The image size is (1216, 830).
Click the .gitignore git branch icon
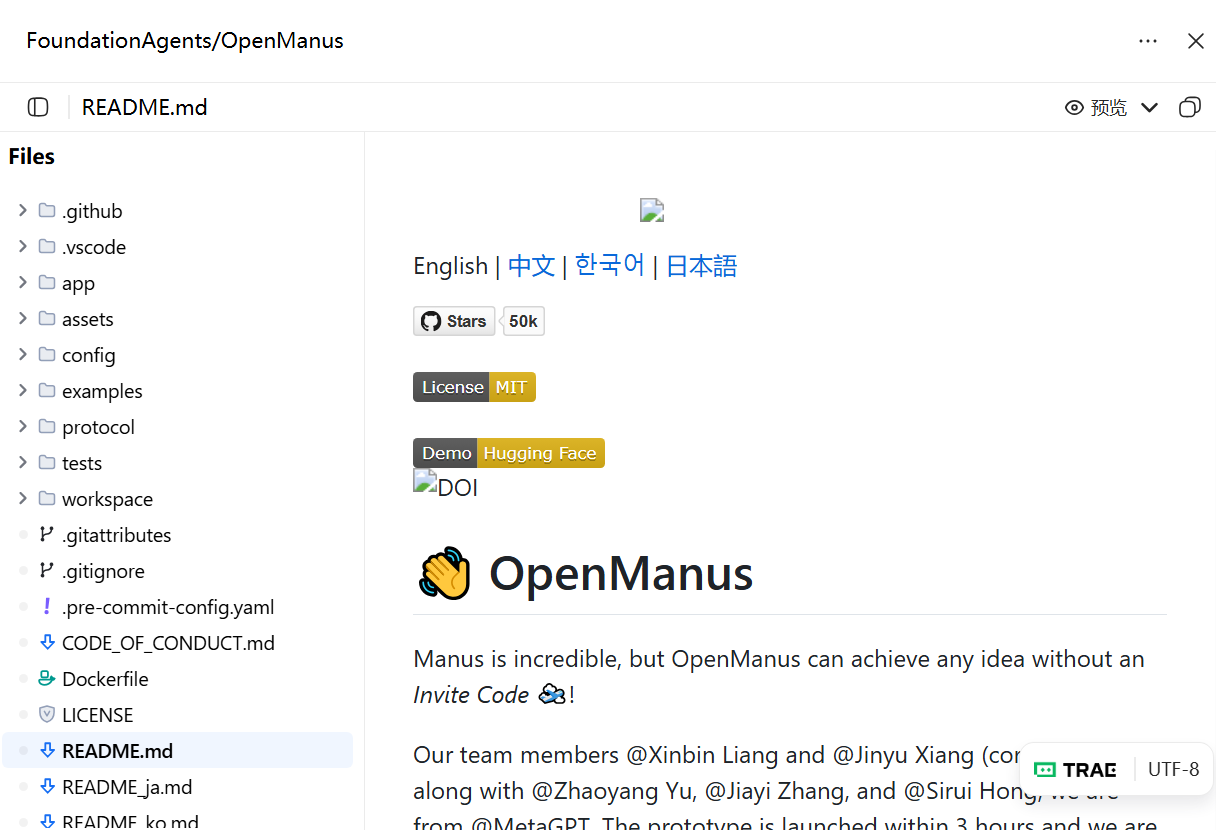(x=46, y=571)
